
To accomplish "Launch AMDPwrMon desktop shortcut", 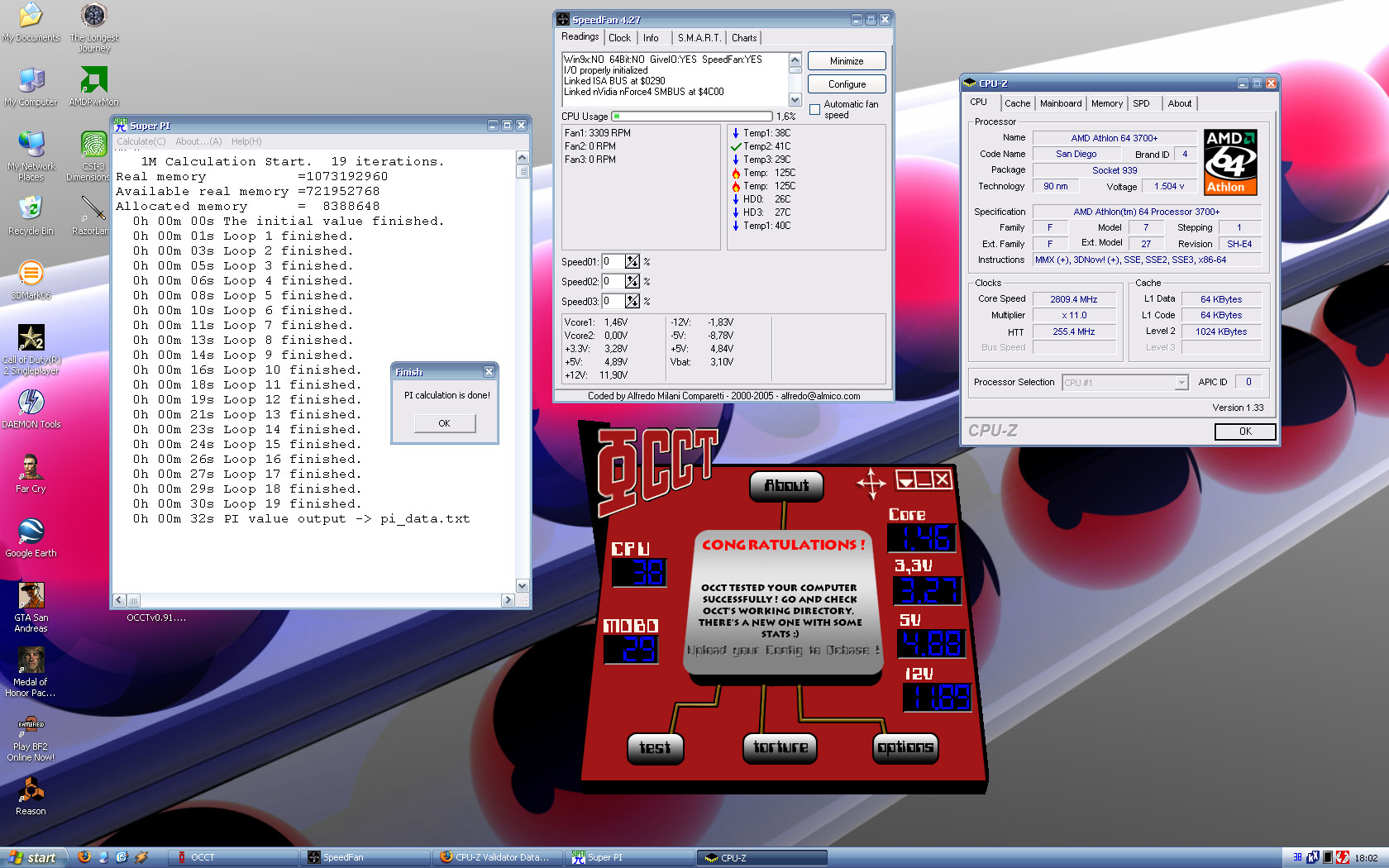I will pyautogui.click(x=93, y=87).
